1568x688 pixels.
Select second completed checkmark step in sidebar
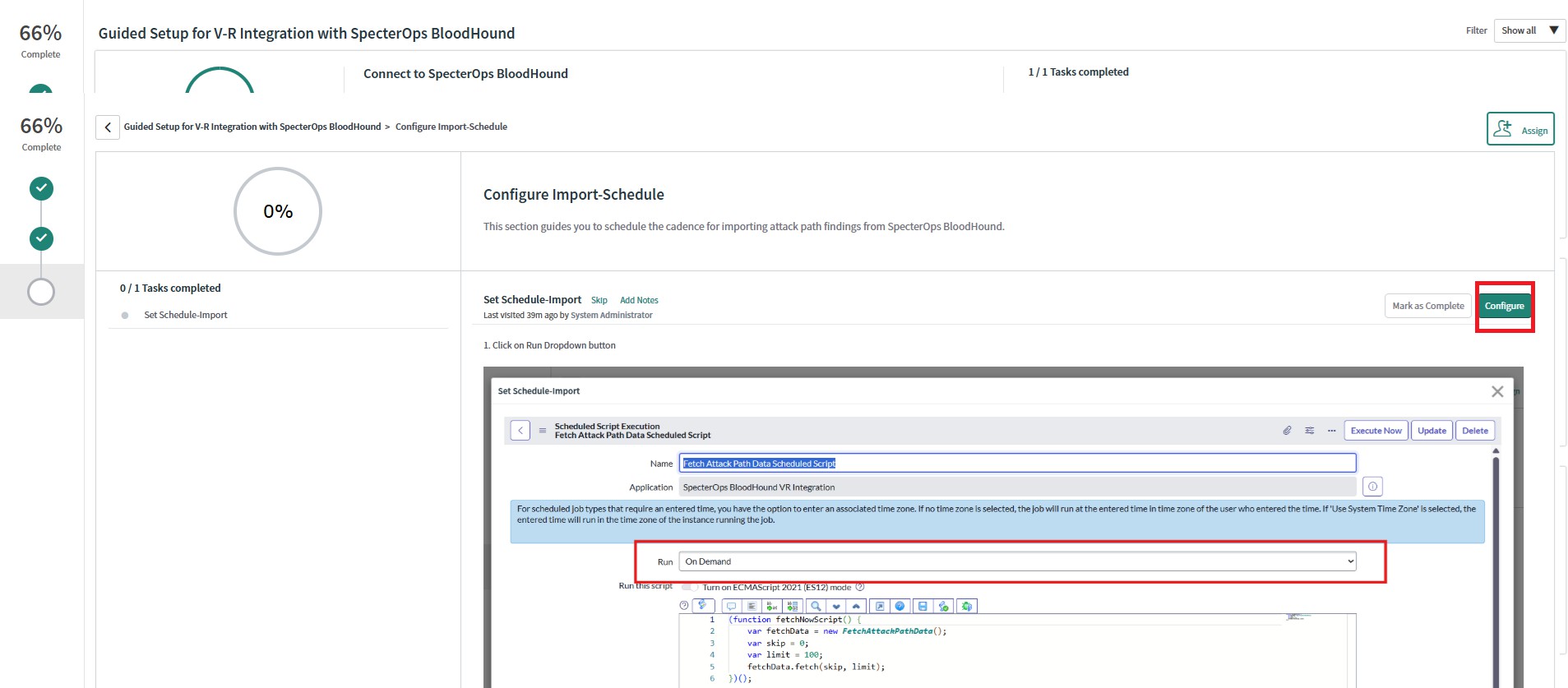pos(41,238)
